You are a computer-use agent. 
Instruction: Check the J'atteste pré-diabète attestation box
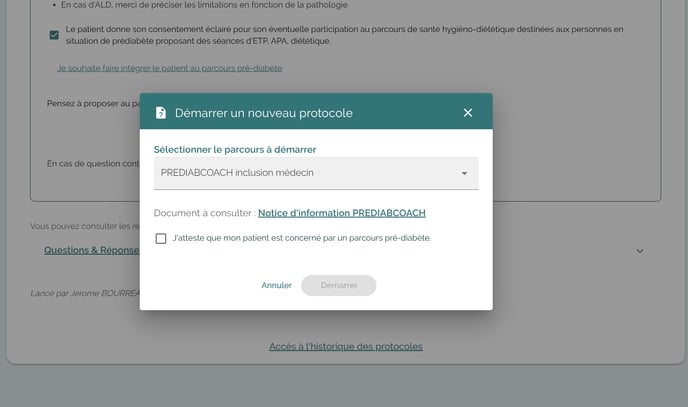tap(161, 238)
